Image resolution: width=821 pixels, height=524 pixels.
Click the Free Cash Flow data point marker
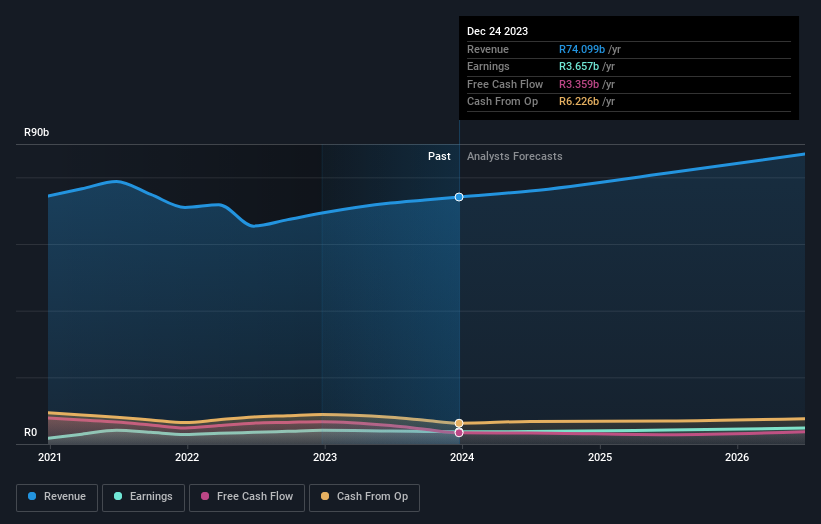(x=459, y=432)
